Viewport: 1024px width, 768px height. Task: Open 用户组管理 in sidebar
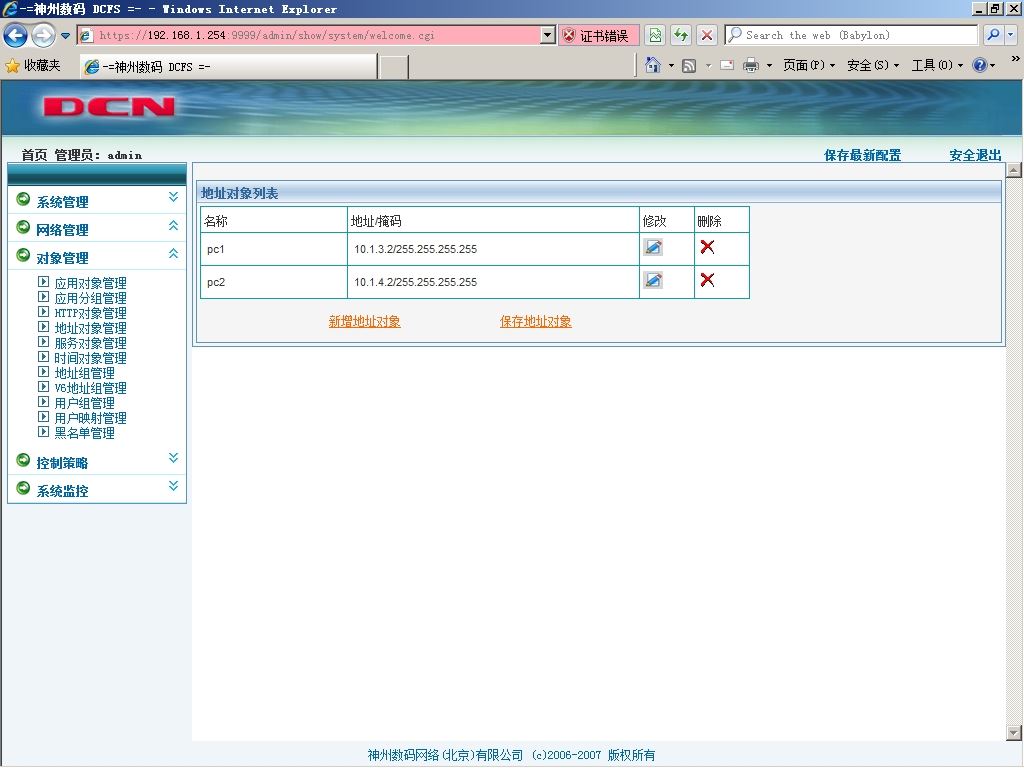[84, 403]
